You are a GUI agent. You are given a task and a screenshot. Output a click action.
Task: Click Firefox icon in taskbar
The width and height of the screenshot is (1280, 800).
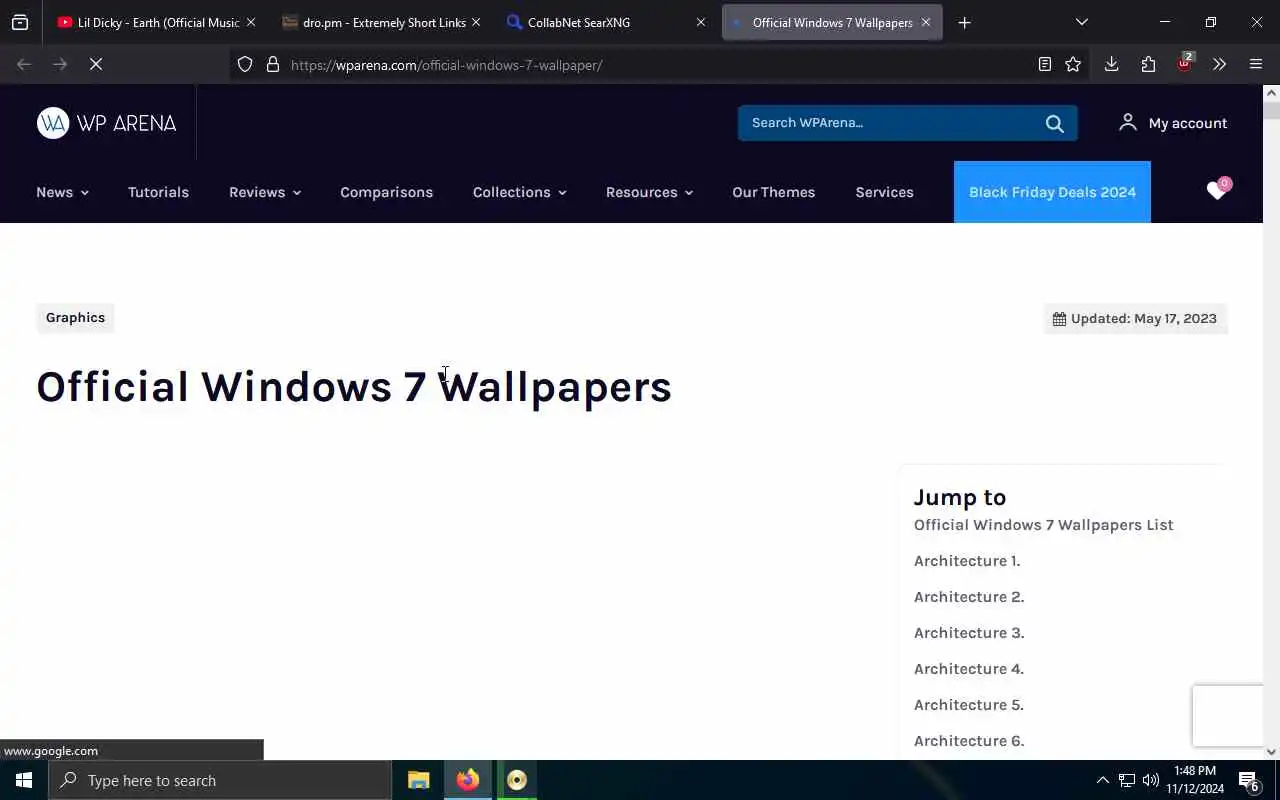tap(468, 780)
